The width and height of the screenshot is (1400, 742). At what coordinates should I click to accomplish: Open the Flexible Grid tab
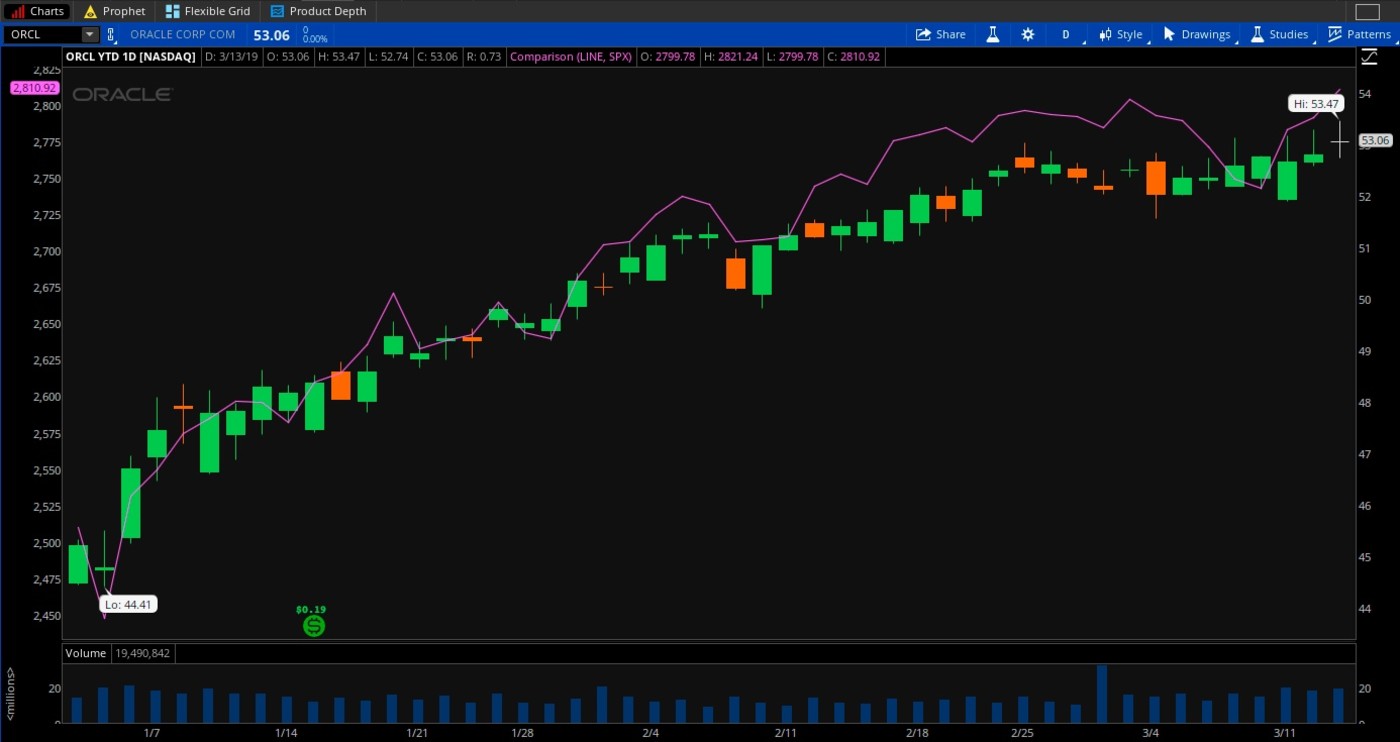pos(208,11)
